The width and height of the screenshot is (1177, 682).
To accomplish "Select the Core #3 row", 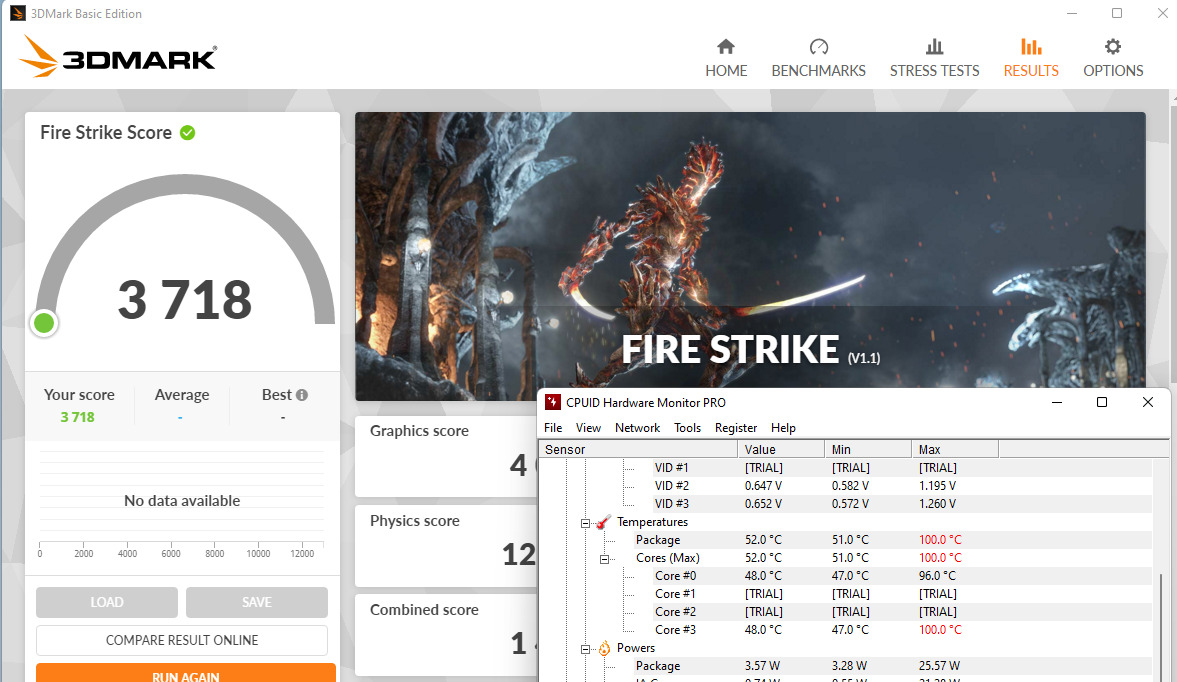I will pyautogui.click(x=846, y=629).
